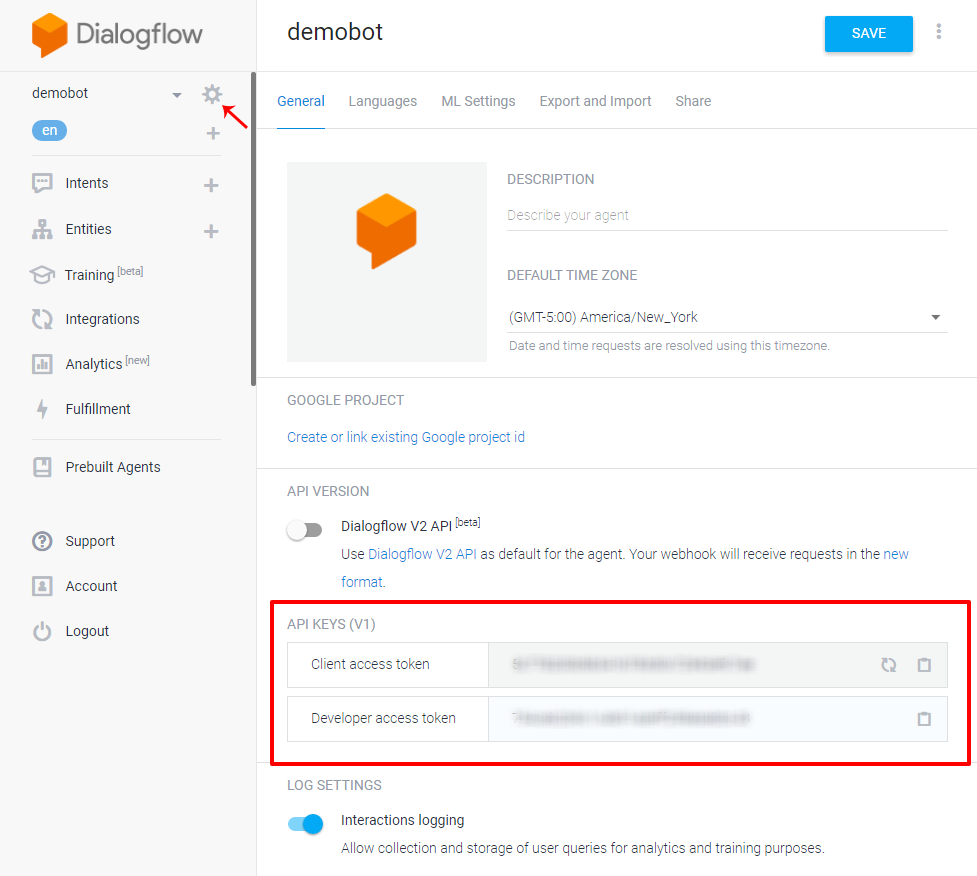977x876 pixels.
Task: Open the Prebuilt Agents gallery
Action: point(113,467)
